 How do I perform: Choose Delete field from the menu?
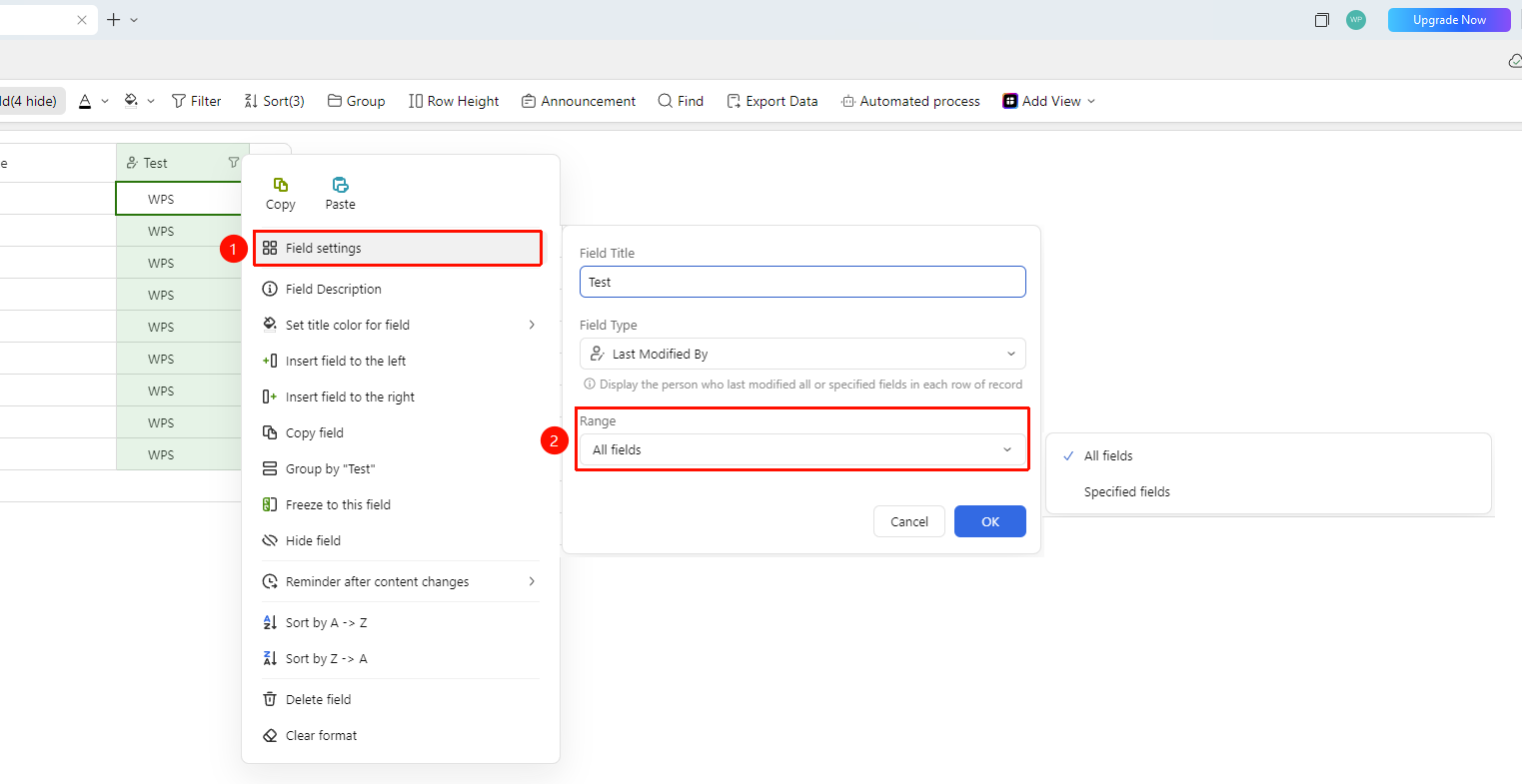[401, 699]
